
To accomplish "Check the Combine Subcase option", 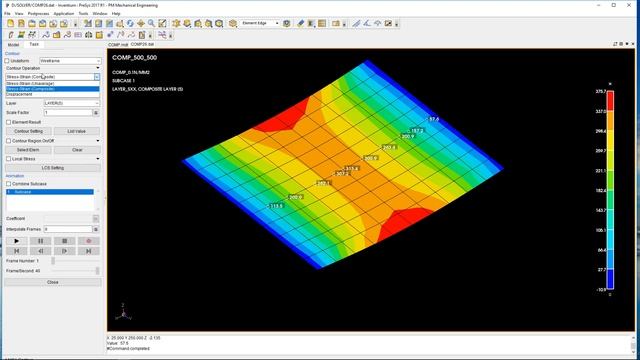I will point(9,184).
